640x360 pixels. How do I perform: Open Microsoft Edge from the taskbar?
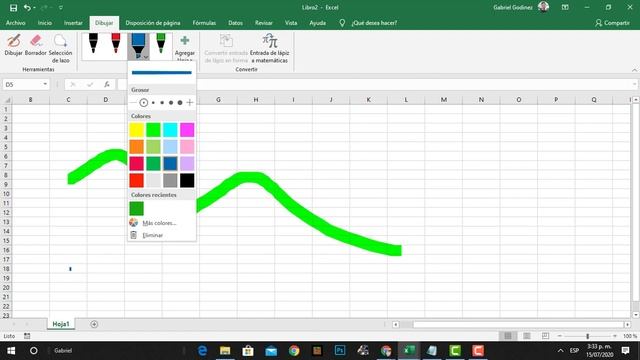(202, 351)
